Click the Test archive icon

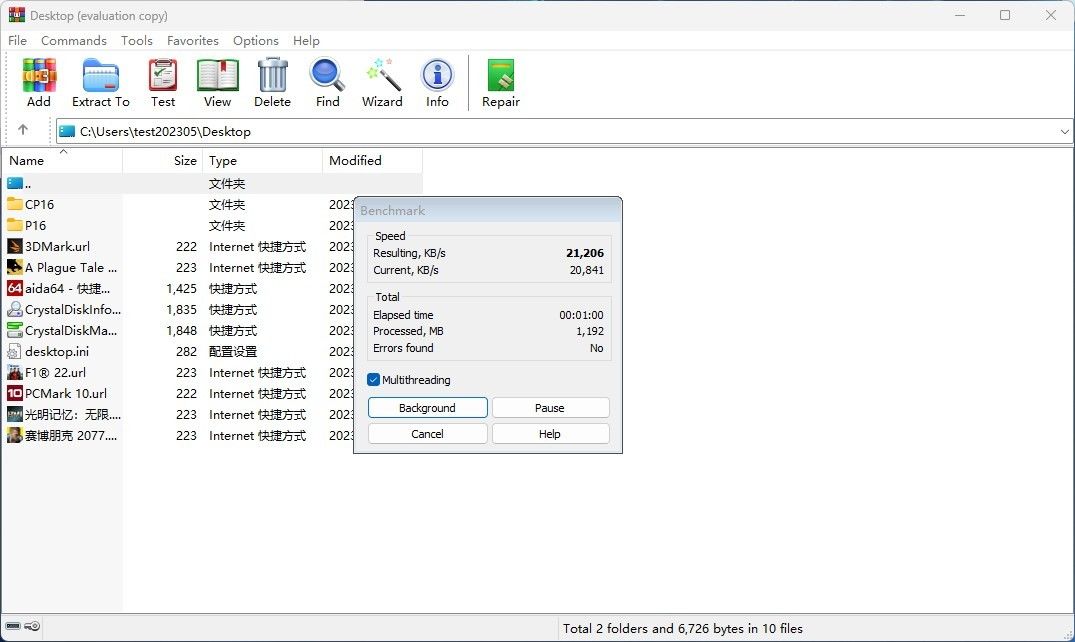tap(163, 76)
